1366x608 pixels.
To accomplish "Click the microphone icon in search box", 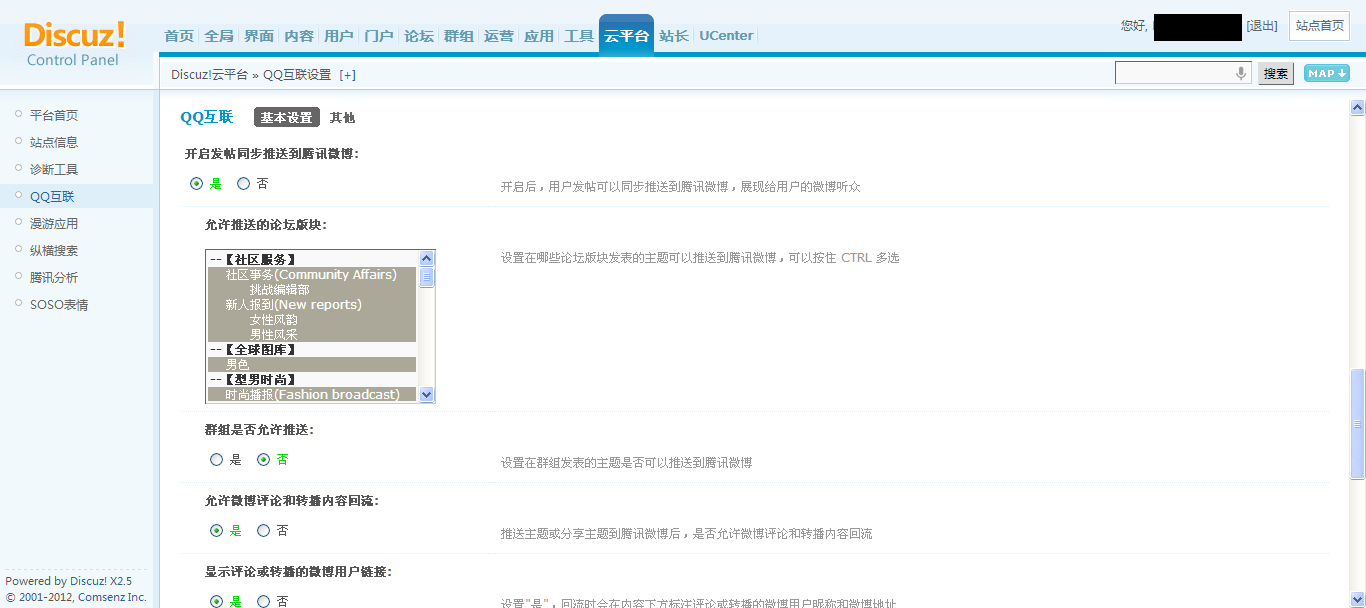I will click(1241, 73).
